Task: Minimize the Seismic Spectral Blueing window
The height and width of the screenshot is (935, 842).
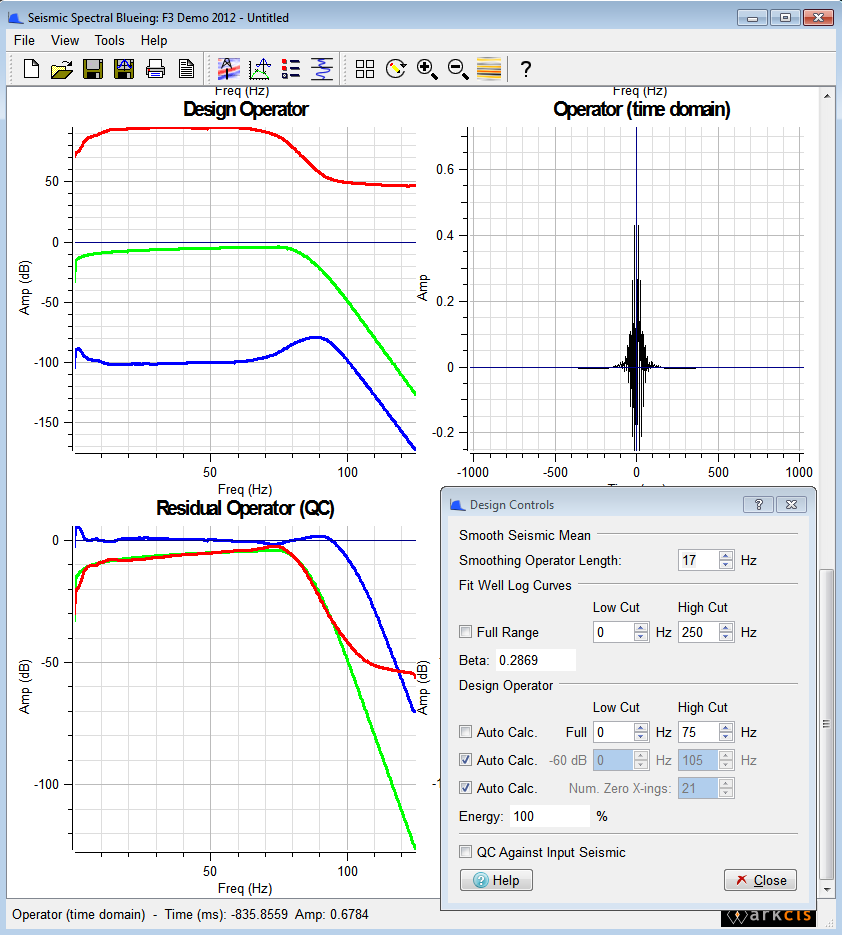Action: [752, 18]
